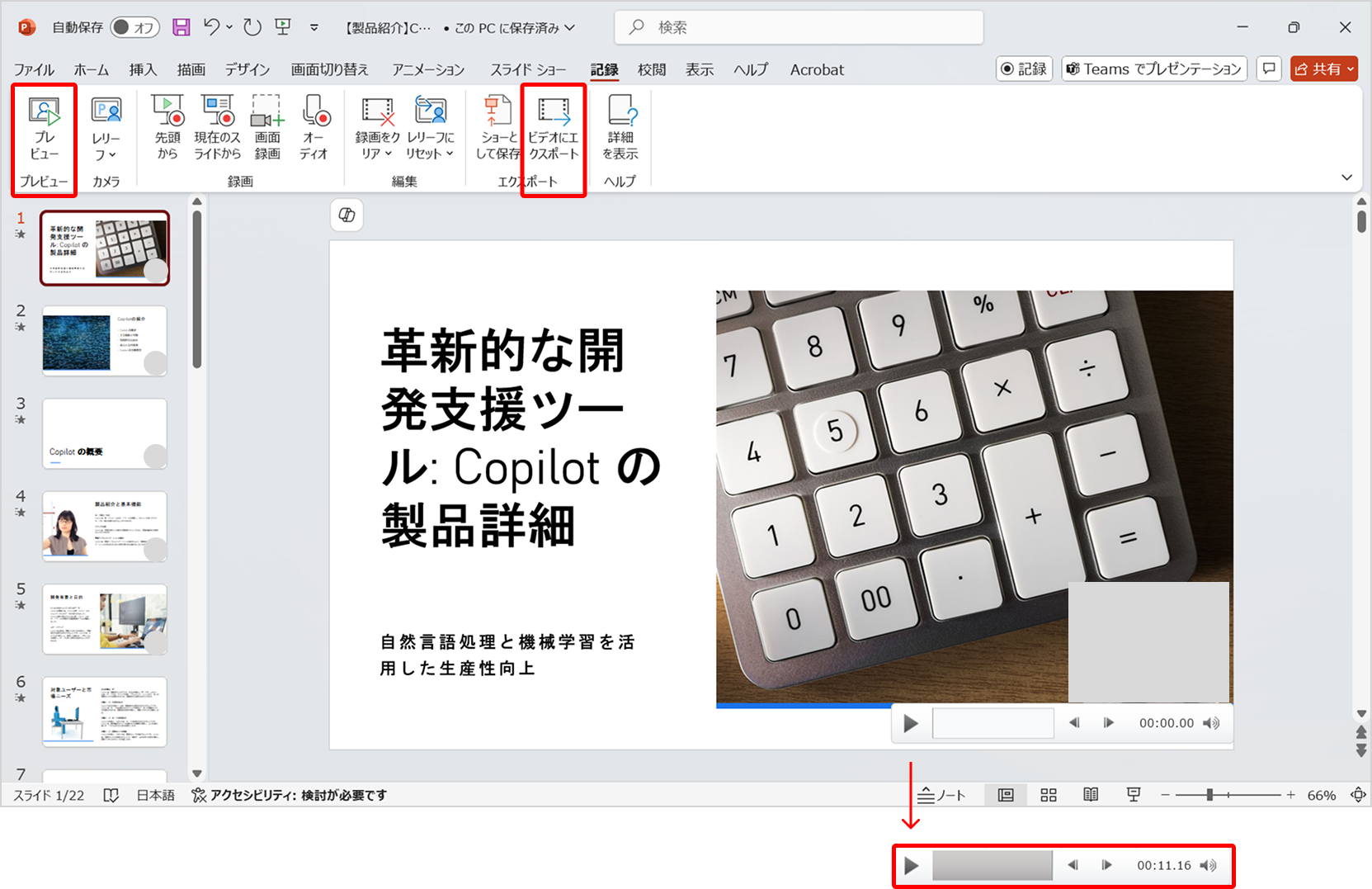Open the 録画をクリア dropdown

[x=377, y=128]
